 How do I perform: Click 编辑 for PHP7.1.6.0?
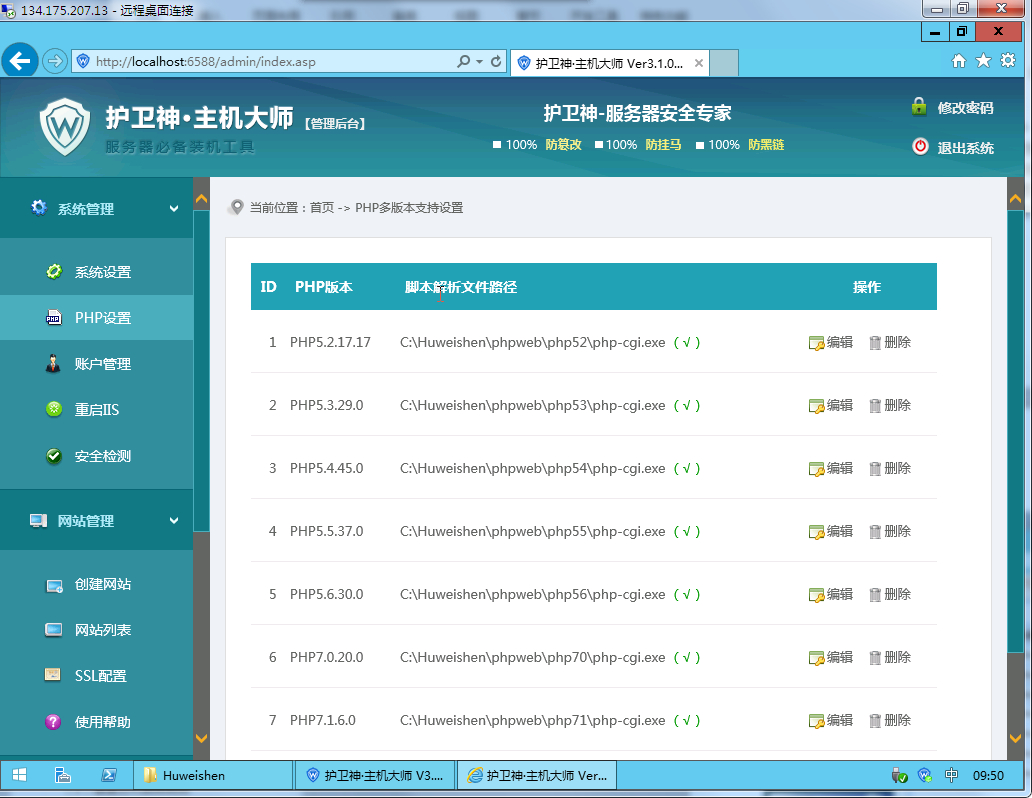pos(840,720)
